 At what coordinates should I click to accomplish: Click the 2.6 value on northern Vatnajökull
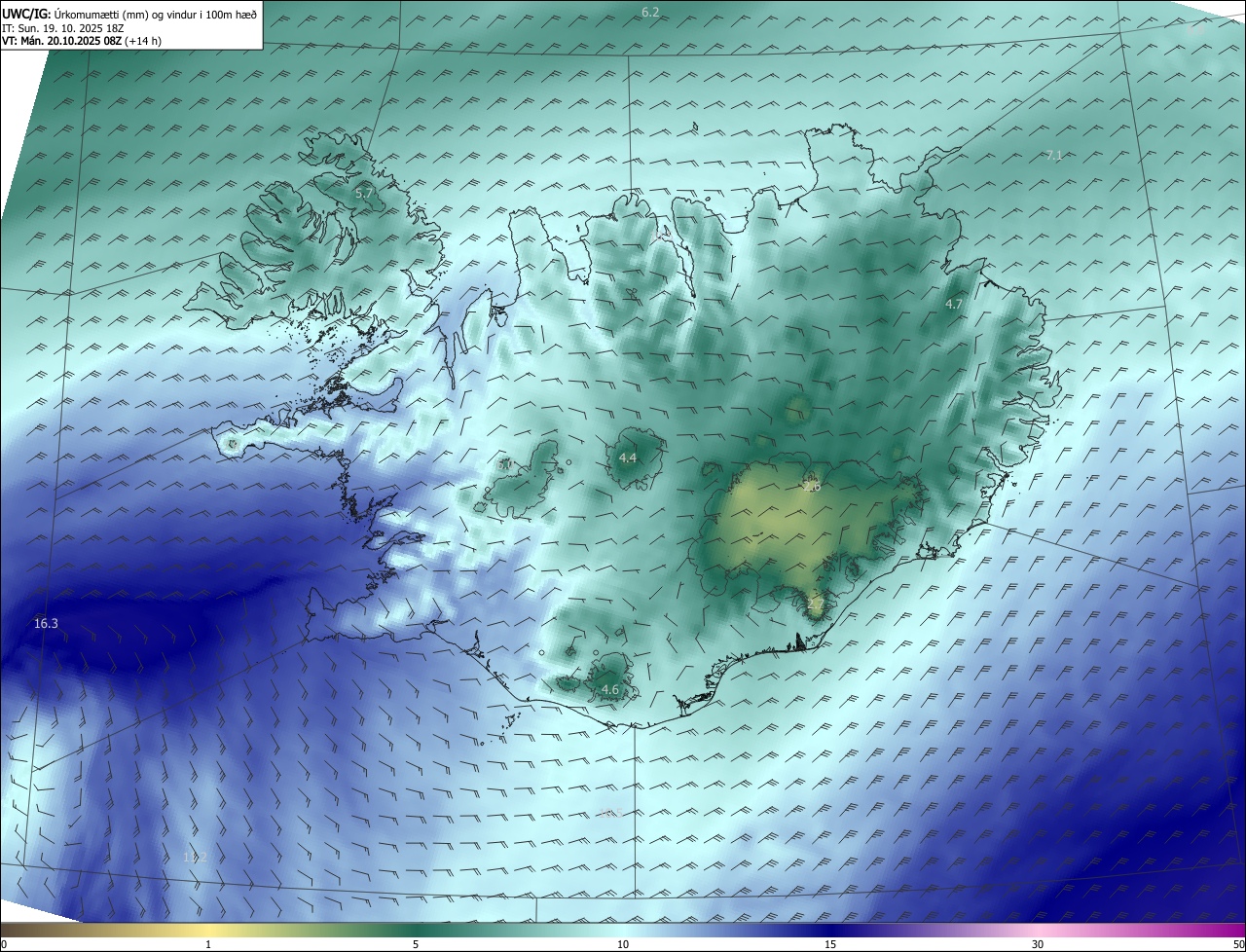pos(813,486)
